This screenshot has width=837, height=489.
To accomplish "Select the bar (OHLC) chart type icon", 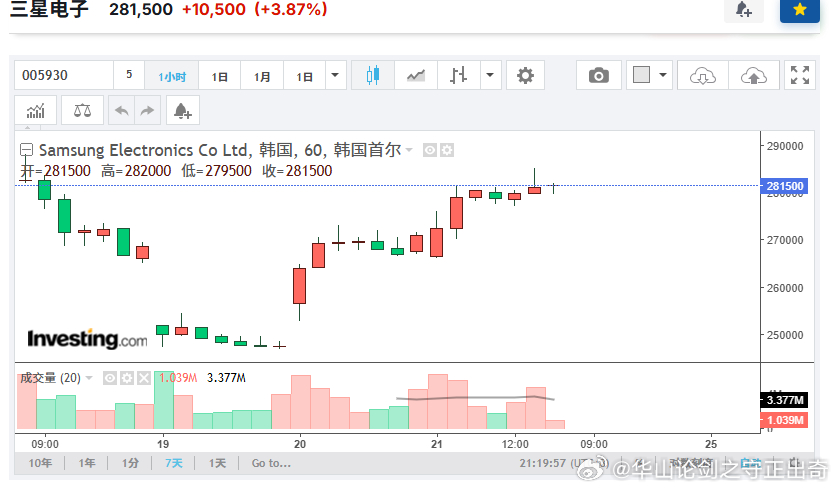I will pyautogui.click(x=458, y=75).
